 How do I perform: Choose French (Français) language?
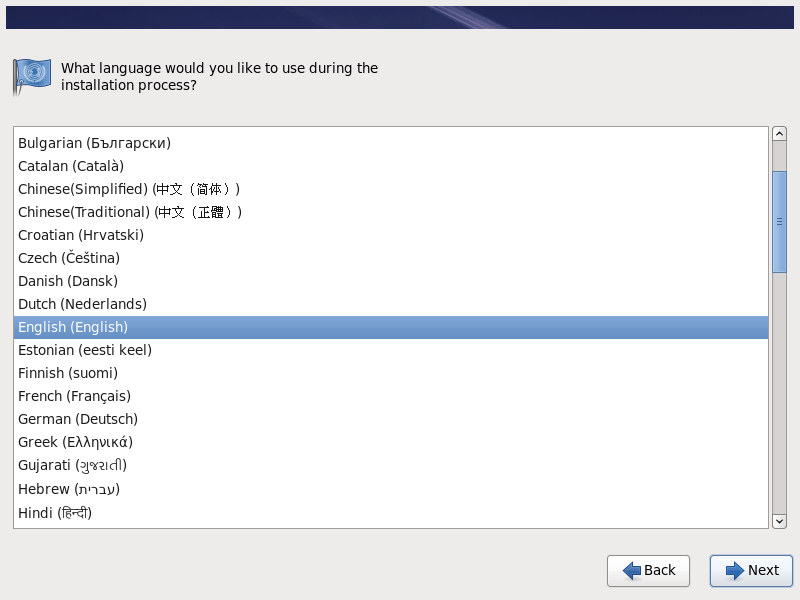[x=74, y=396]
